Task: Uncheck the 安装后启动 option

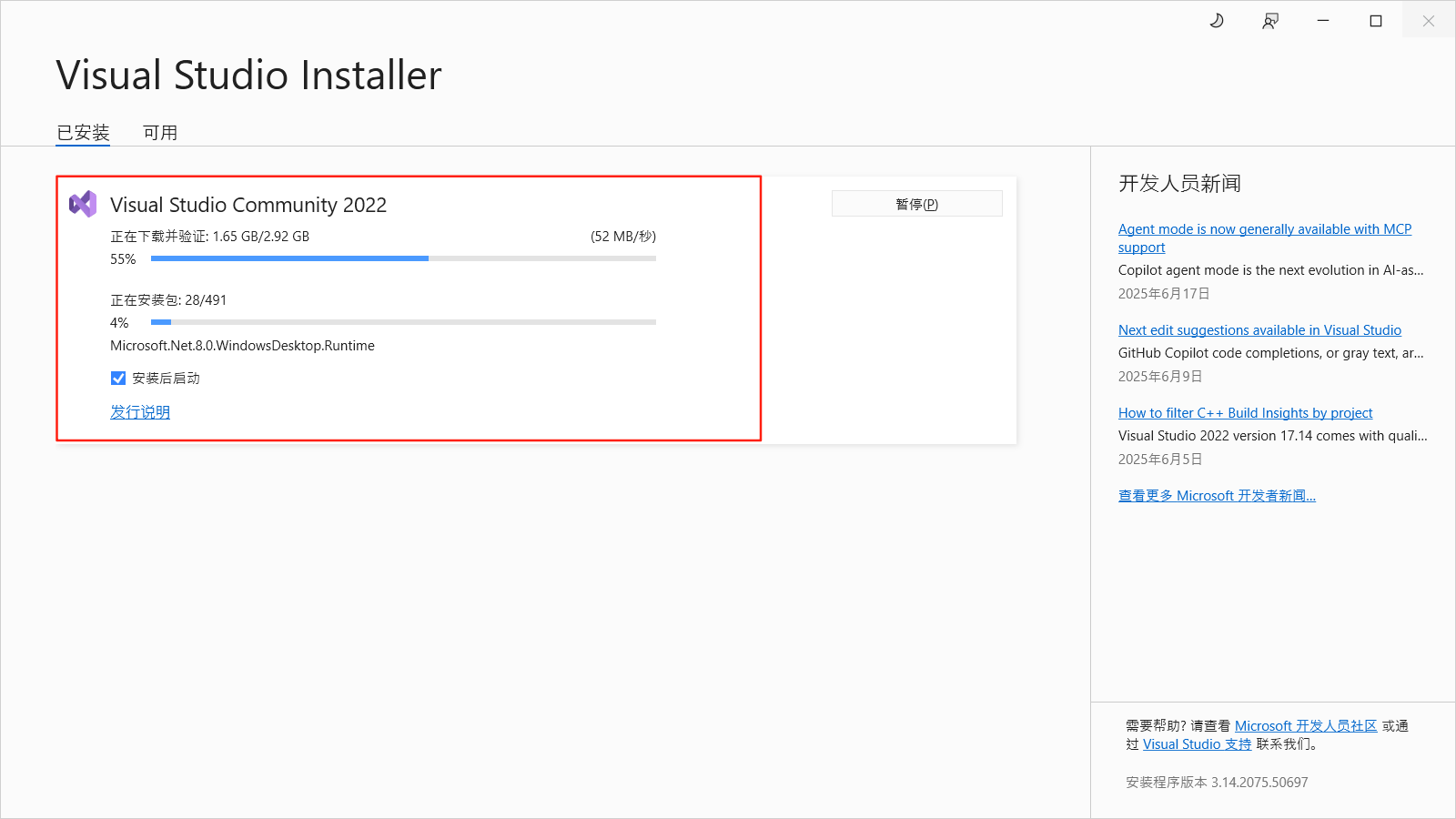Action: coord(118,378)
